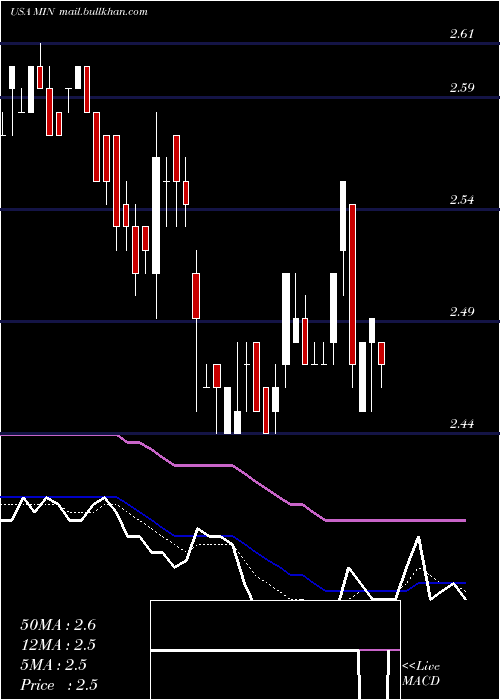The height and width of the screenshot is (700, 500).
Task: Click the 'USA MIN mail.bullkhan.com' header text
Action: (79, 12)
